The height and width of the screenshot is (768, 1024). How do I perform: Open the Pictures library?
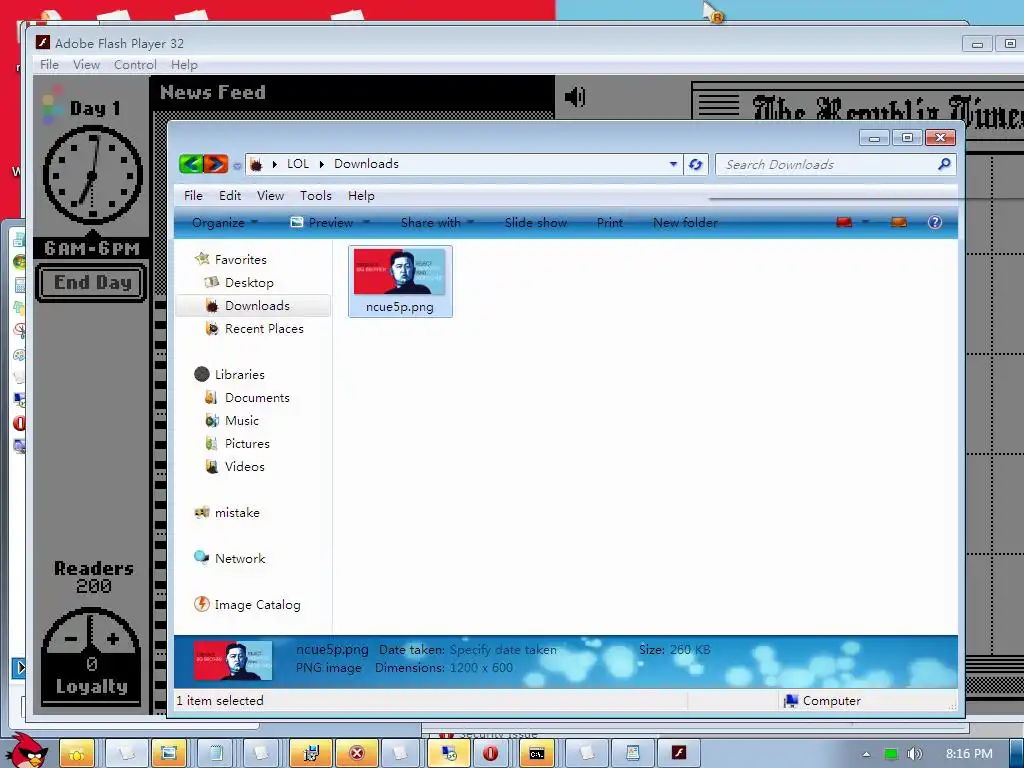click(x=247, y=443)
